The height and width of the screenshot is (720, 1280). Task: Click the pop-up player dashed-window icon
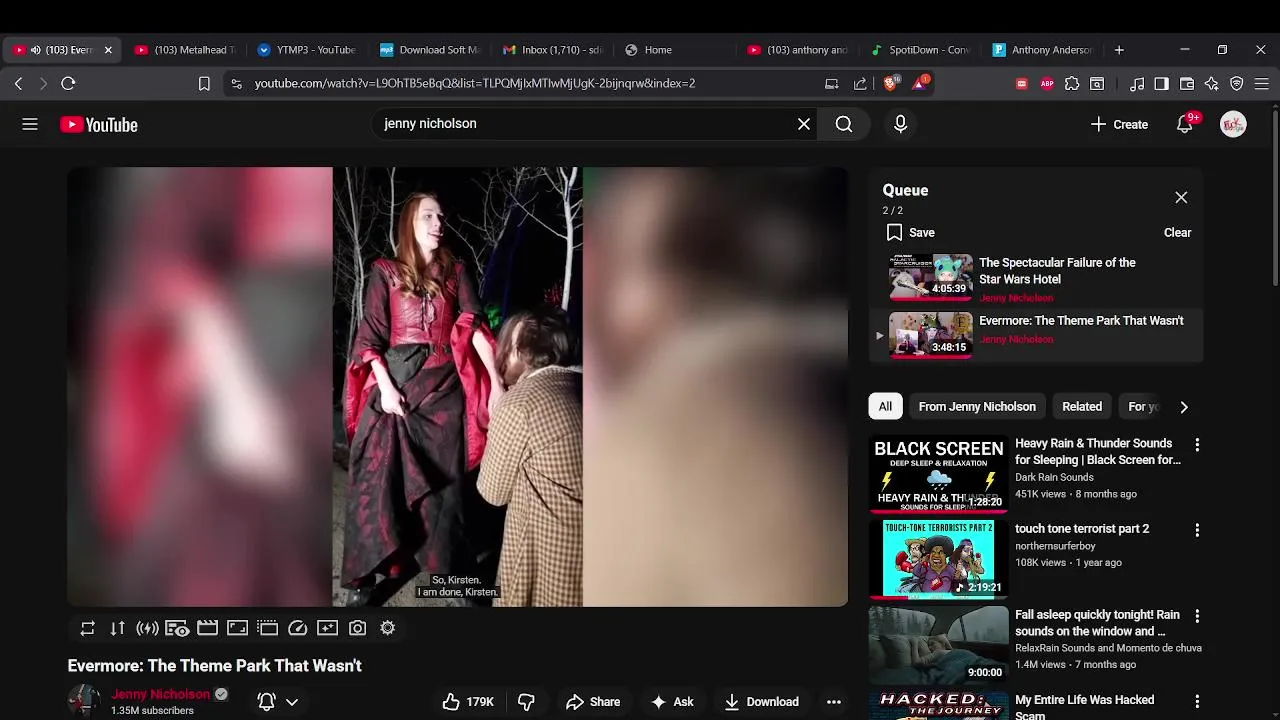[x=267, y=628]
